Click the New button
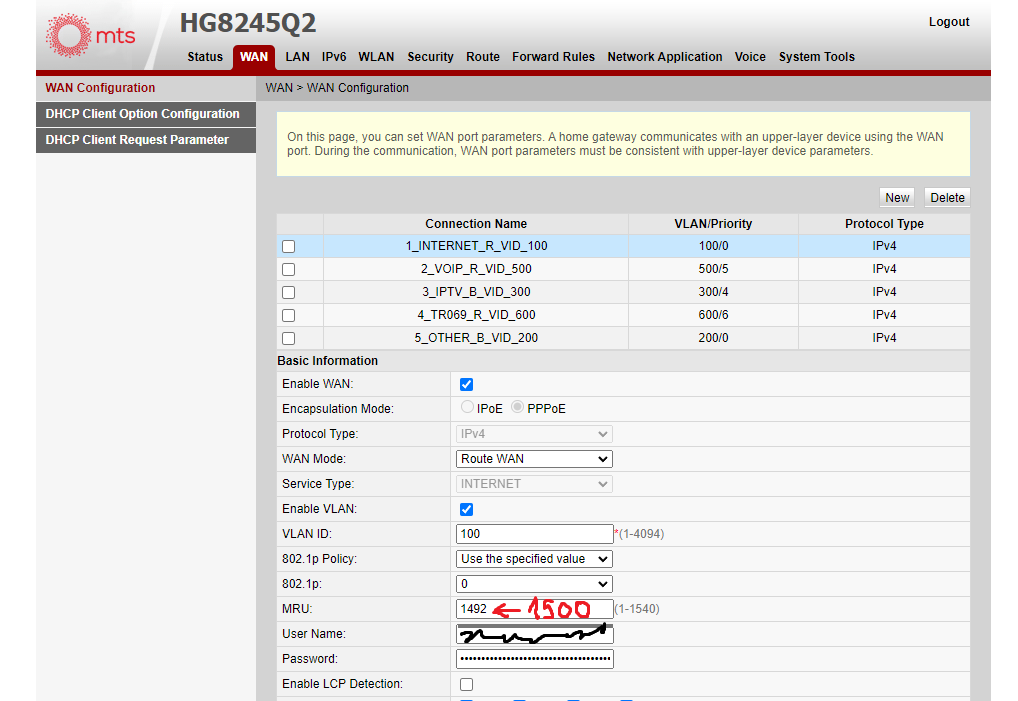Viewport: 1018px width, 701px height. click(x=897, y=197)
